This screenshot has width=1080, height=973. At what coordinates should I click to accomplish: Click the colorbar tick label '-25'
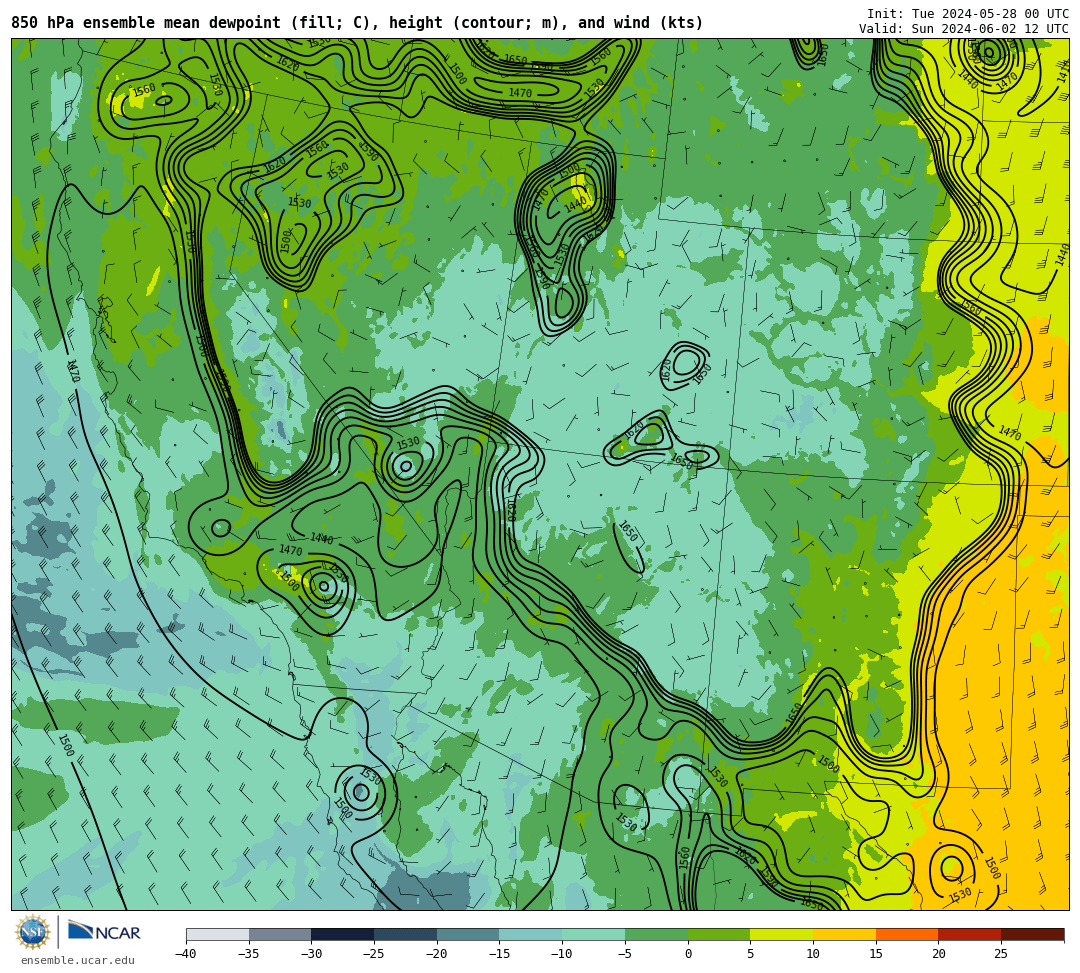pos(373,954)
